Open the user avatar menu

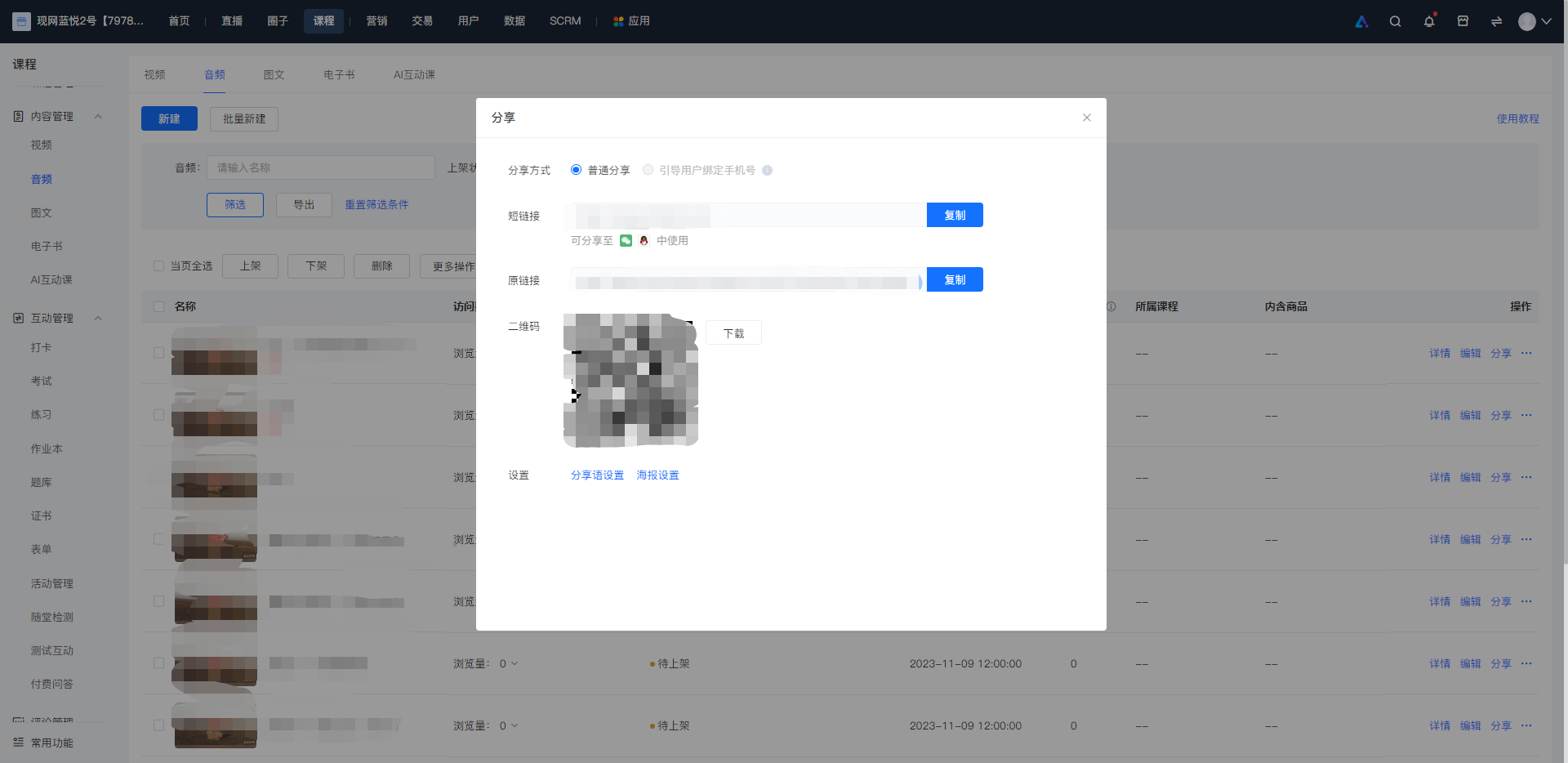tap(1535, 21)
